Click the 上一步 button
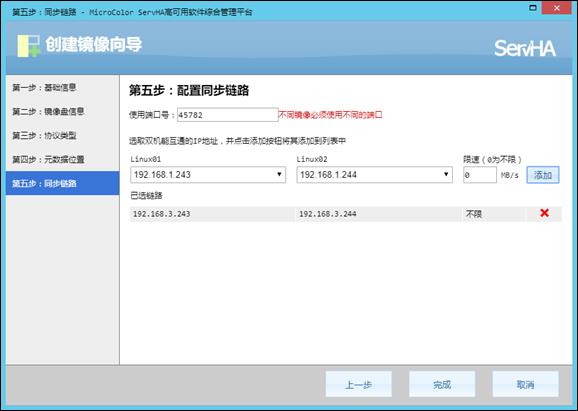The width and height of the screenshot is (578, 411). pyautogui.click(x=359, y=384)
